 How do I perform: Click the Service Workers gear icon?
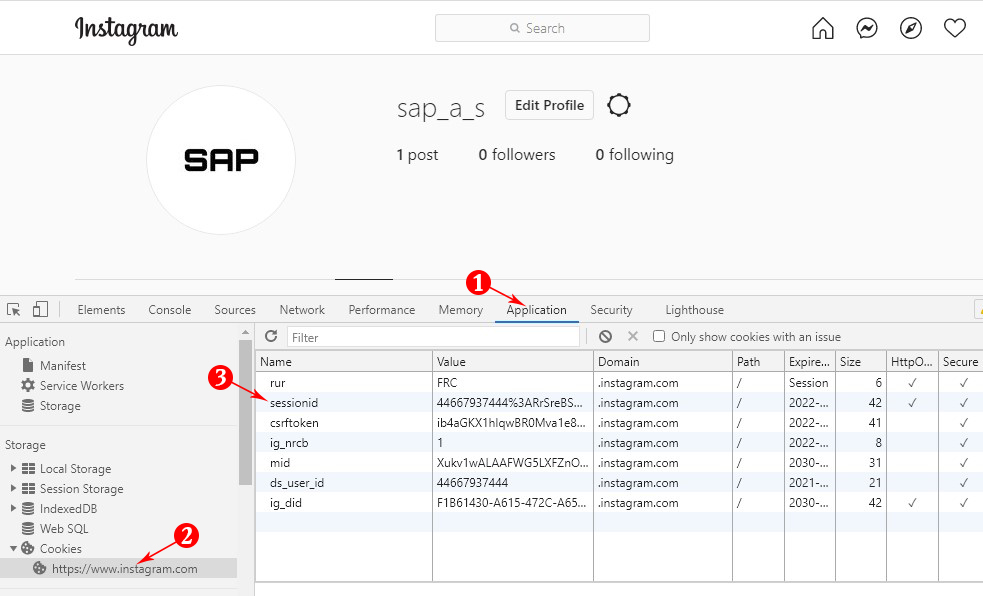(x=28, y=385)
